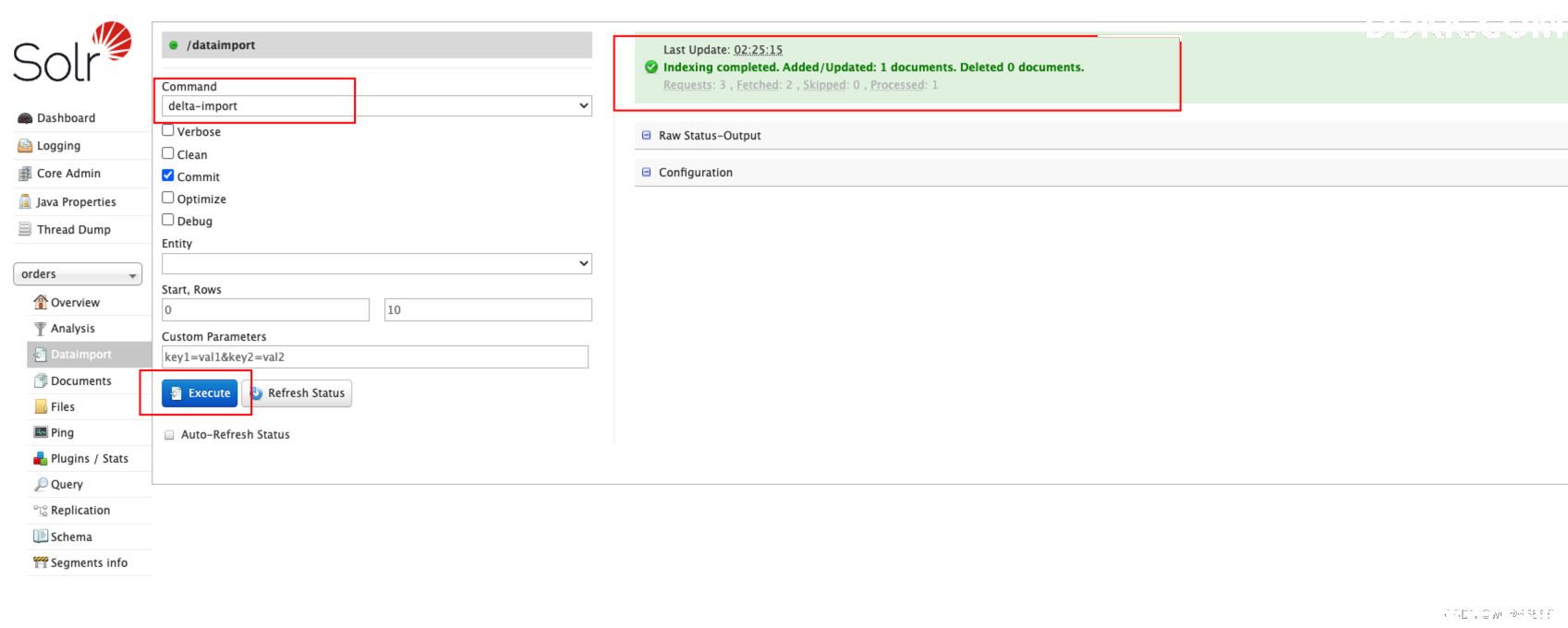Enable the Verbose checkbox

pos(168,131)
